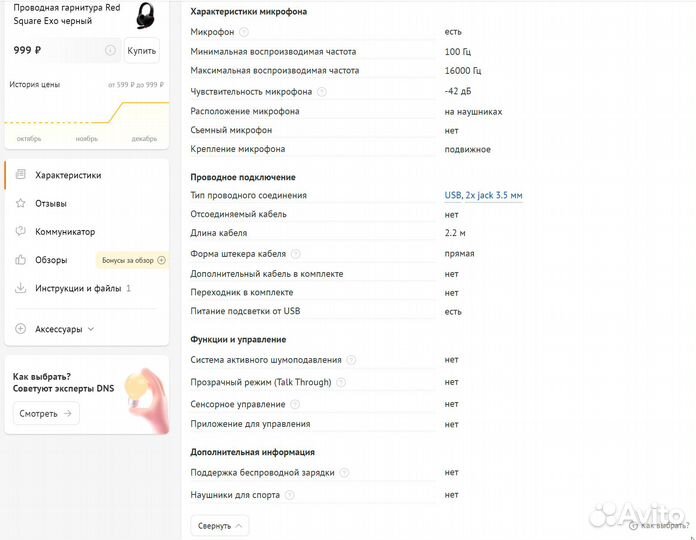Follow the USB, 2x jack 3.5 мм link
Screen dimensions: 696x540
[483, 196]
